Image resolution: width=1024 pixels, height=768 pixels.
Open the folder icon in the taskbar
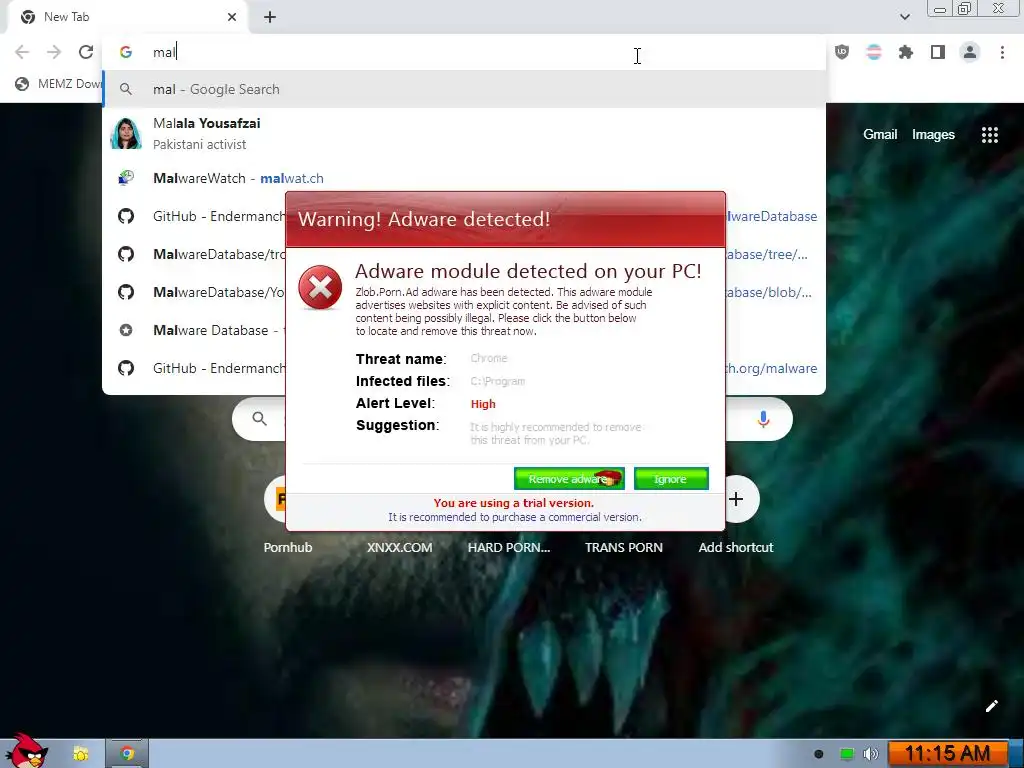coord(81,754)
